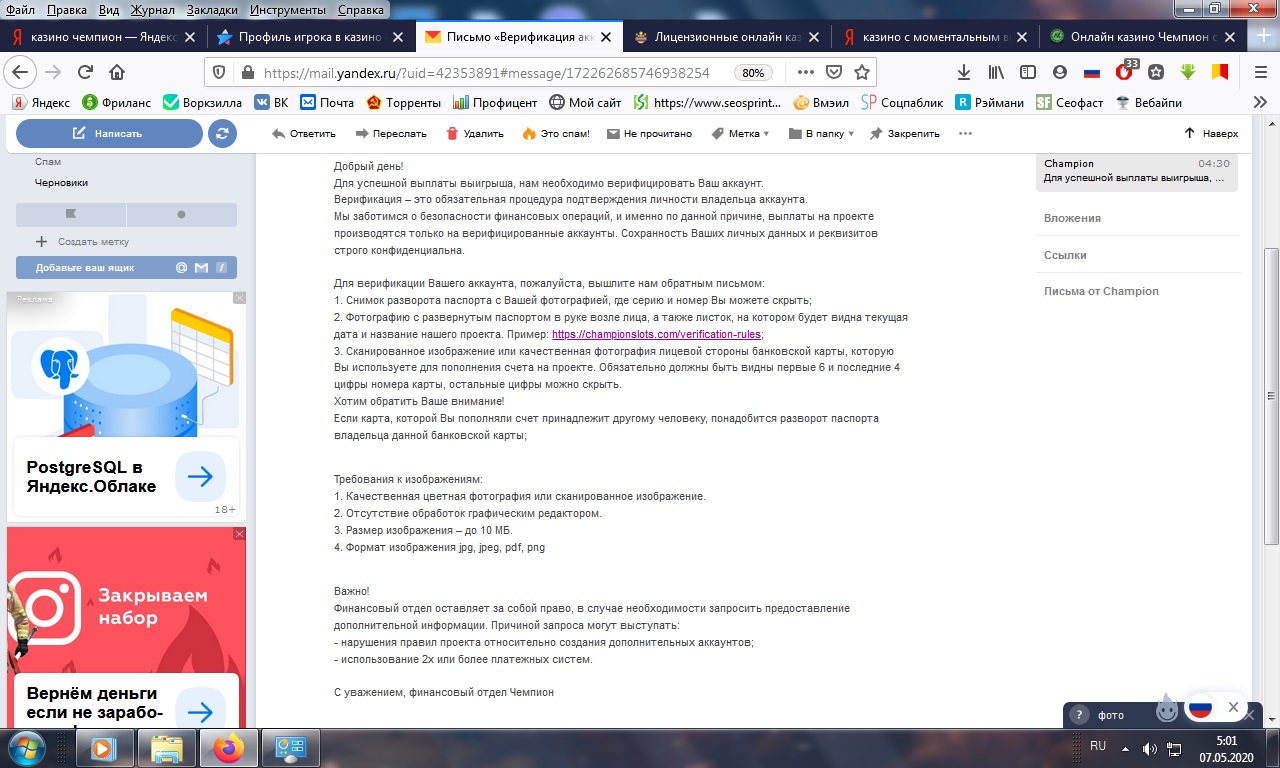This screenshot has height=768, width=1280.
Task: Bookmark this page with the star
Action: click(861, 72)
